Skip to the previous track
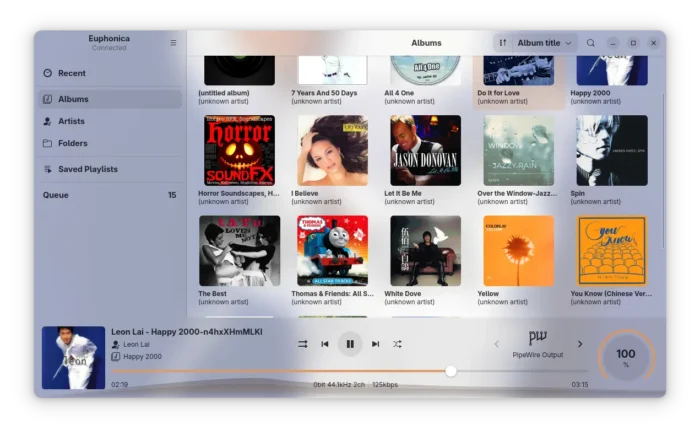 pyautogui.click(x=325, y=344)
